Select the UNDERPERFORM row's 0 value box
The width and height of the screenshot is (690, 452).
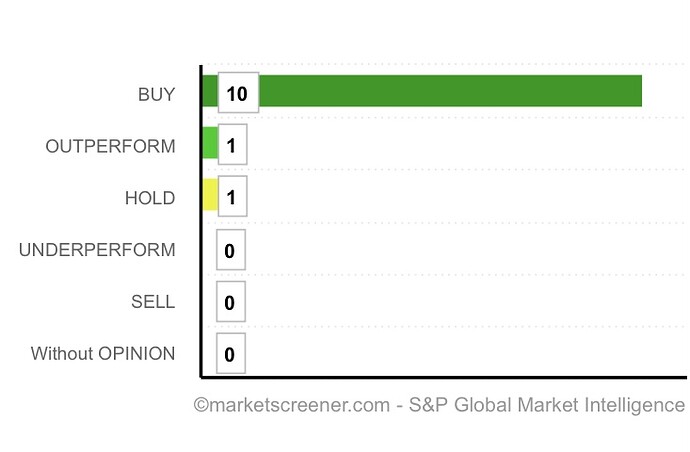tap(230, 250)
